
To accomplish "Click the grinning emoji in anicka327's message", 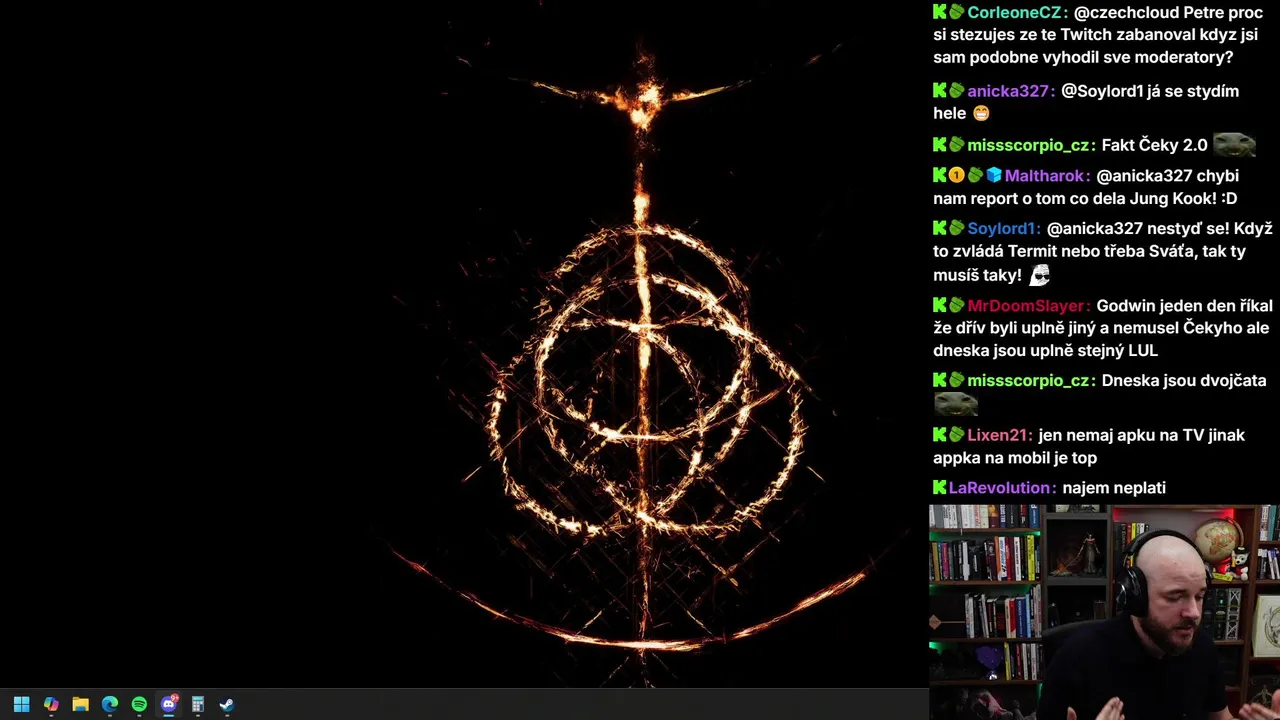I will (x=981, y=114).
